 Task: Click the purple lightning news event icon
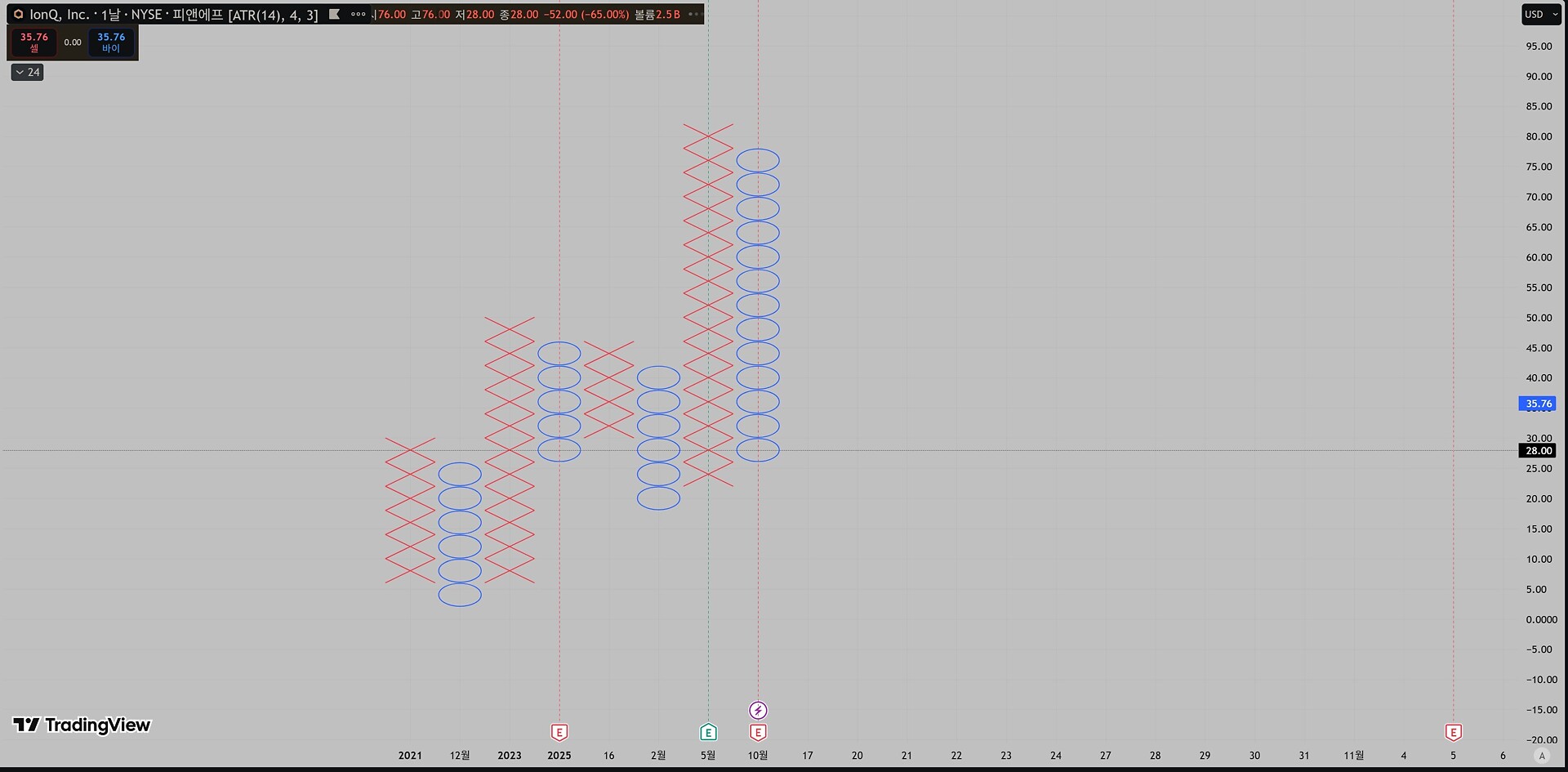(758, 710)
